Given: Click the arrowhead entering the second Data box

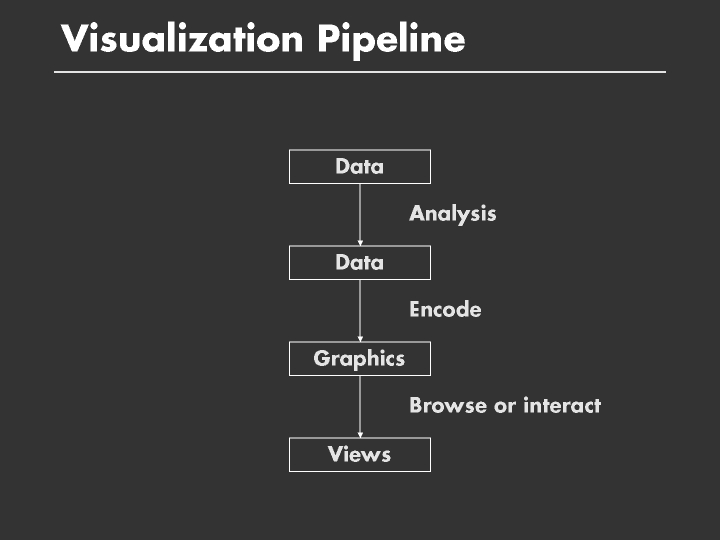Looking at the screenshot, I should (x=360, y=242).
